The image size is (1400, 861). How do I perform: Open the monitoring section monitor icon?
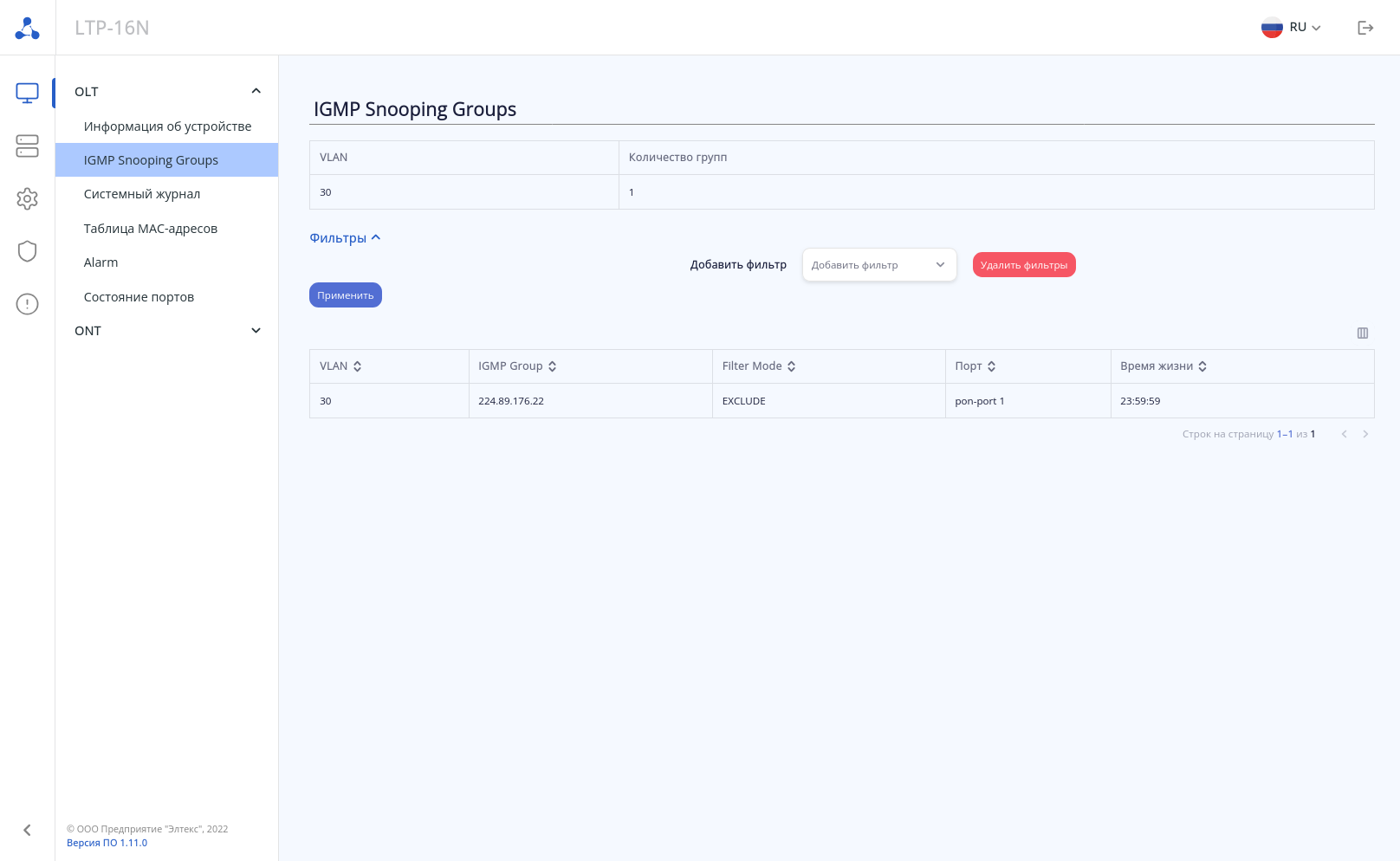[27, 93]
